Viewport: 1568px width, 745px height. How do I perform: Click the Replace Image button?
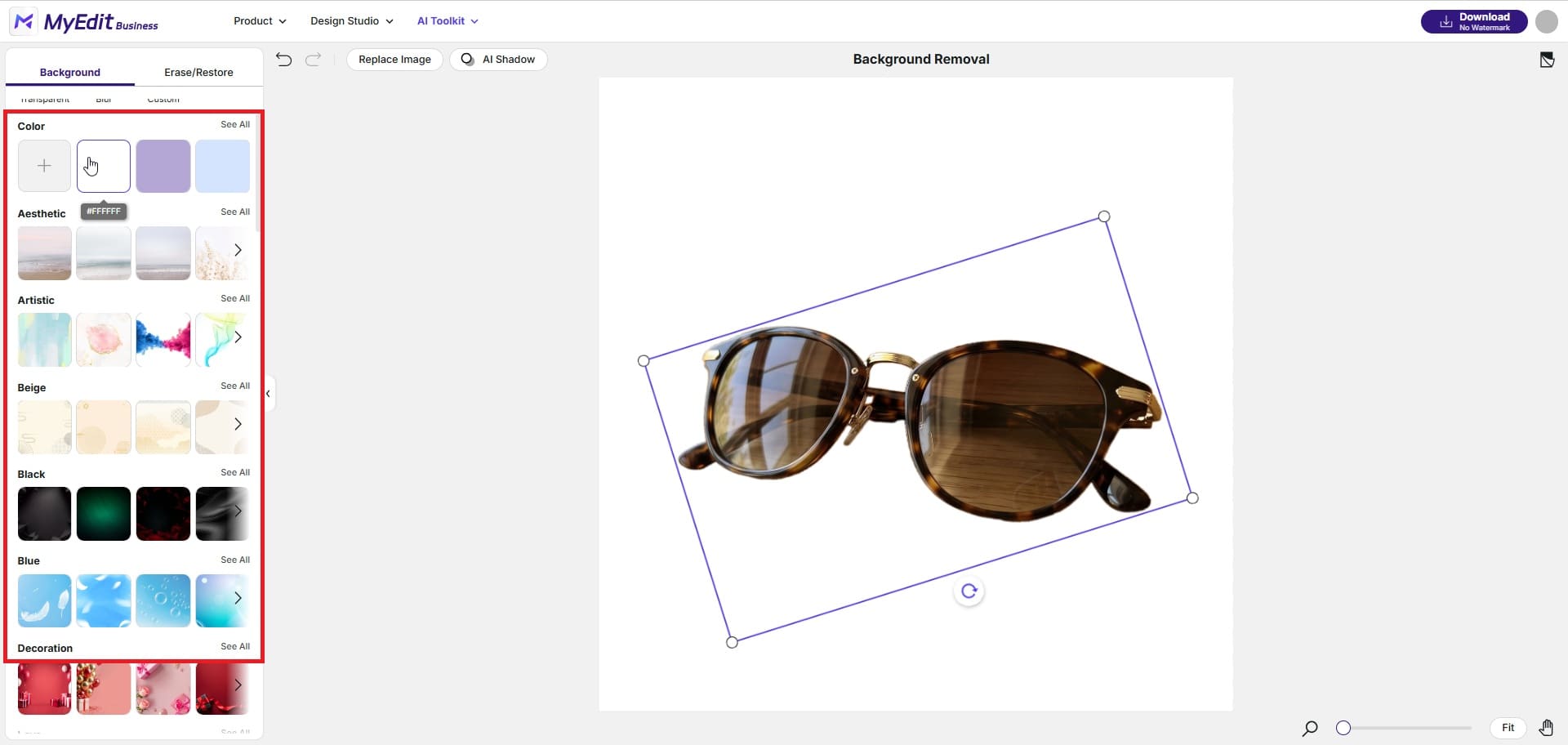pyautogui.click(x=394, y=59)
